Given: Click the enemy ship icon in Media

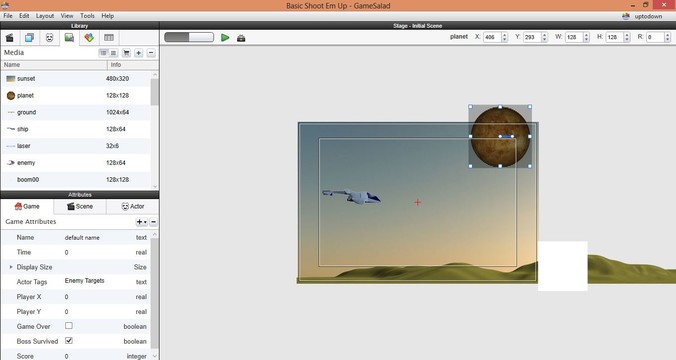Looking at the screenshot, I should point(11,163).
